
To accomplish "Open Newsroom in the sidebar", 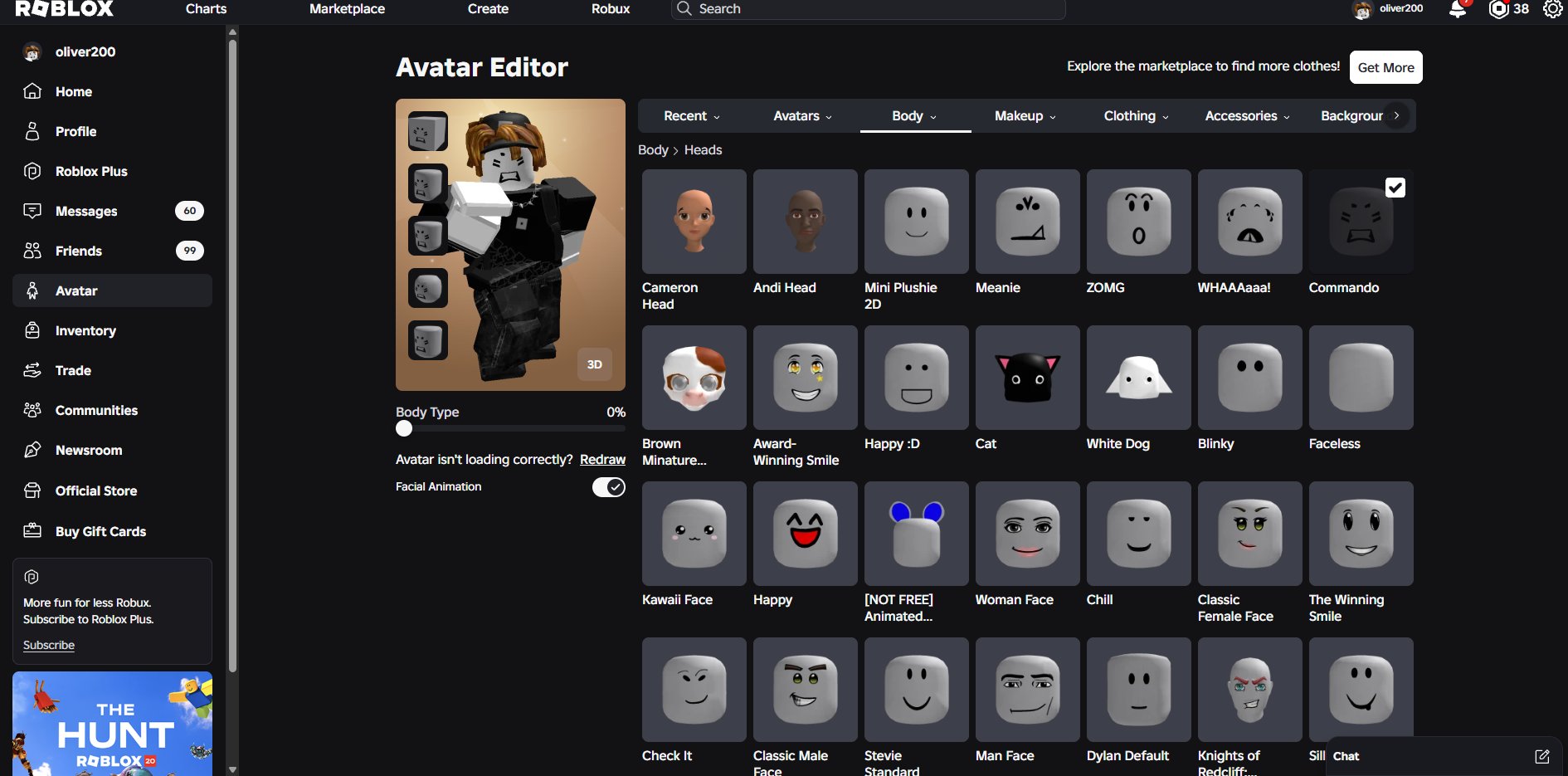I will pos(112,450).
